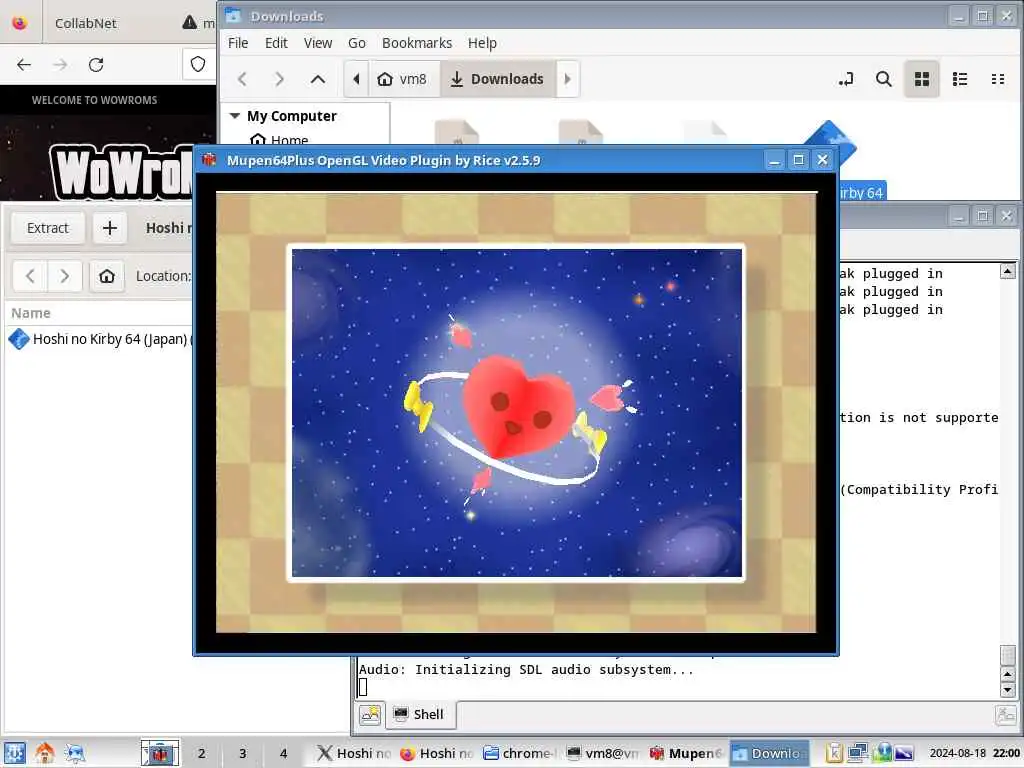Image resolution: width=1024 pixels, height=768 pixels.
Task: Switch to the Mupen64 taskbar entry
Action: [686, 753]
